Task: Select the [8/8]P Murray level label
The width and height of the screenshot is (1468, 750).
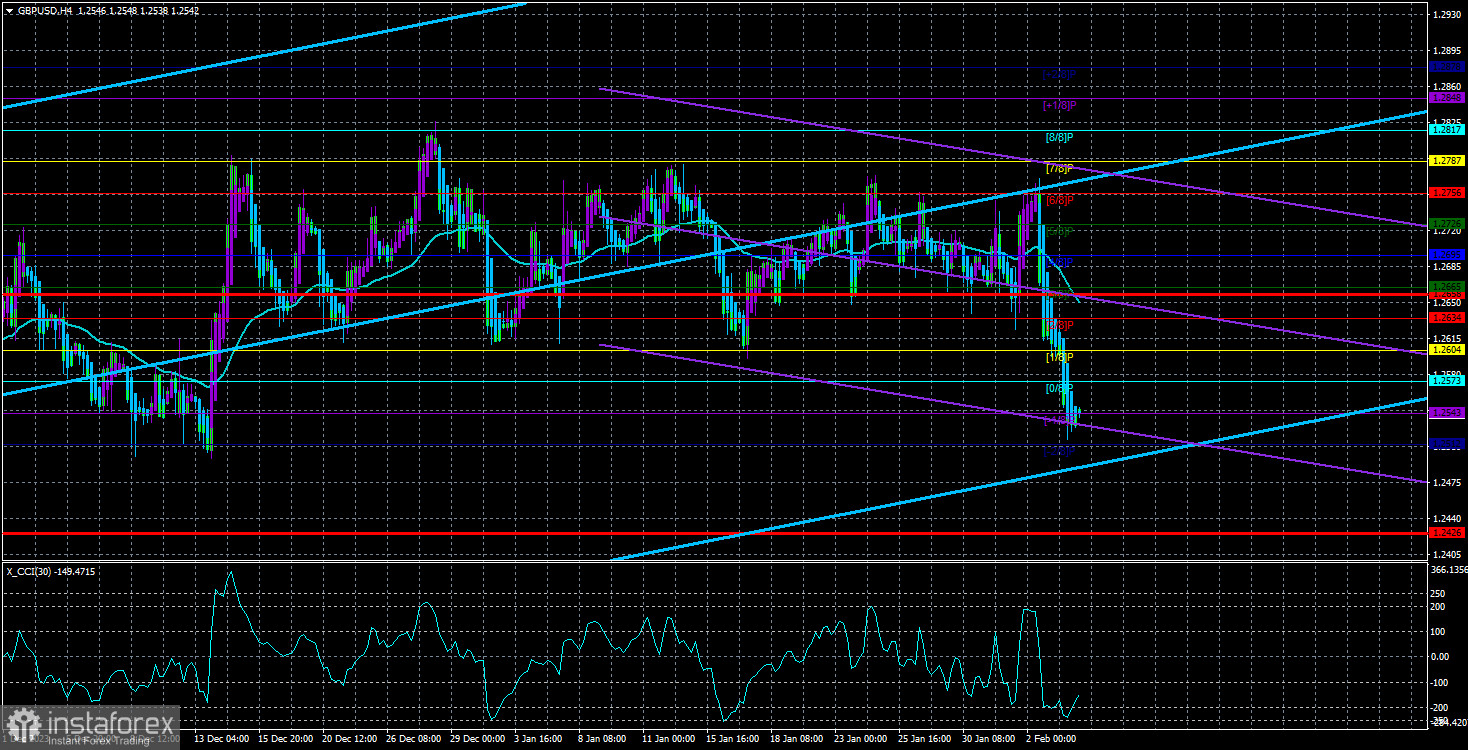Action: [1059, 137]
